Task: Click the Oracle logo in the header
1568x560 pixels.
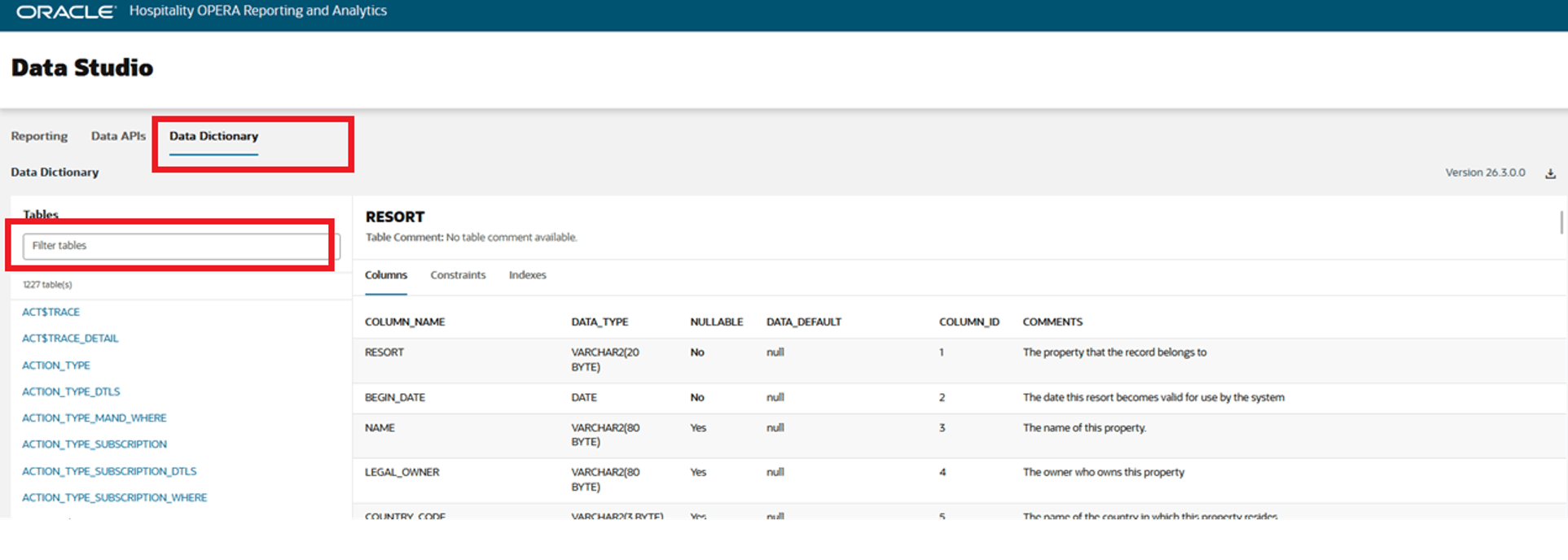Action: click(x=67, y=11)
